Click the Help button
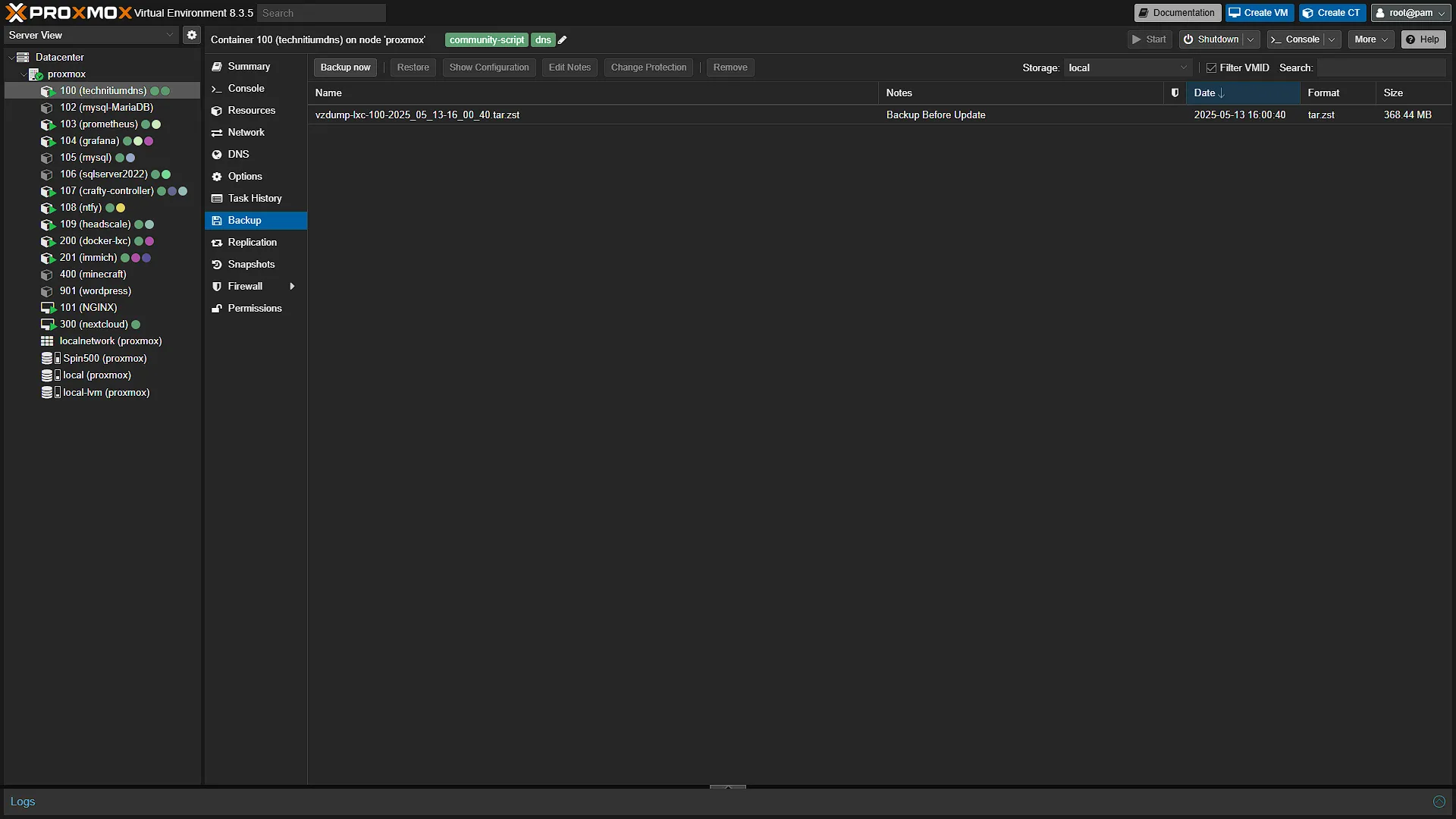The height and width of the screenshot is (819, 1456). 1423,39
